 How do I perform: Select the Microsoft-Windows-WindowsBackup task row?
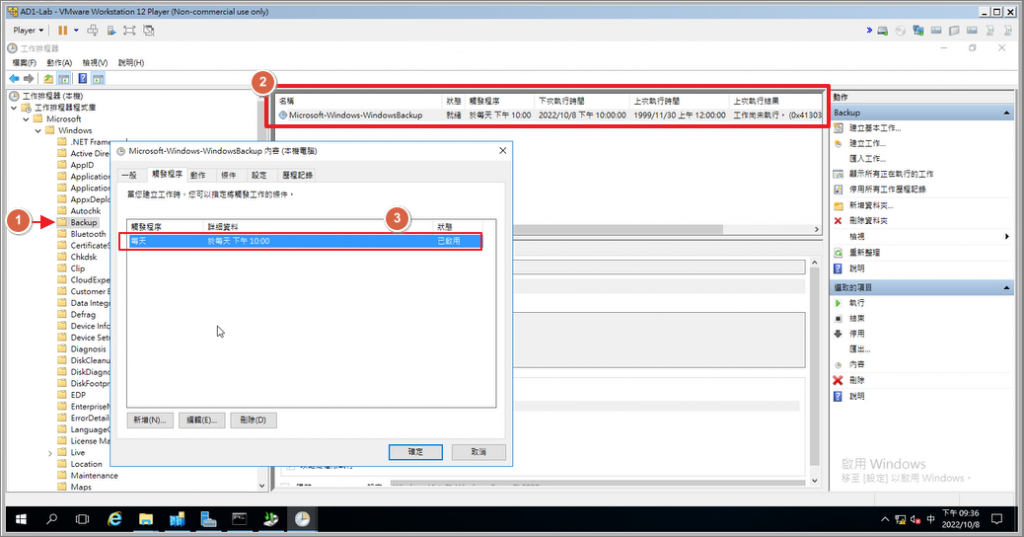(549, 115)
